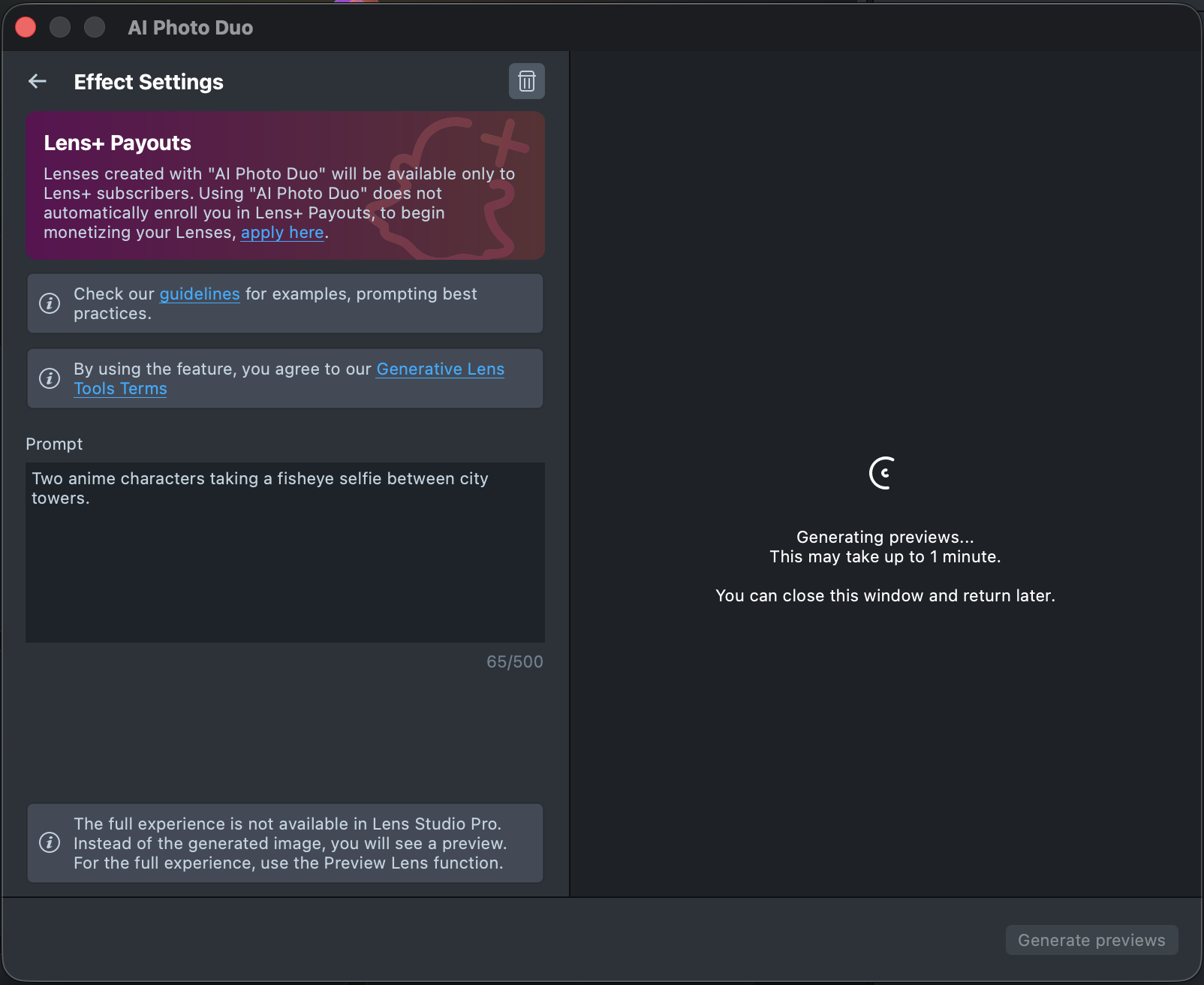Image resolution: width=1204 pixels, height=985 pixels.
Task: Close the AI Photo Duo window
Action: click(26, 28)
